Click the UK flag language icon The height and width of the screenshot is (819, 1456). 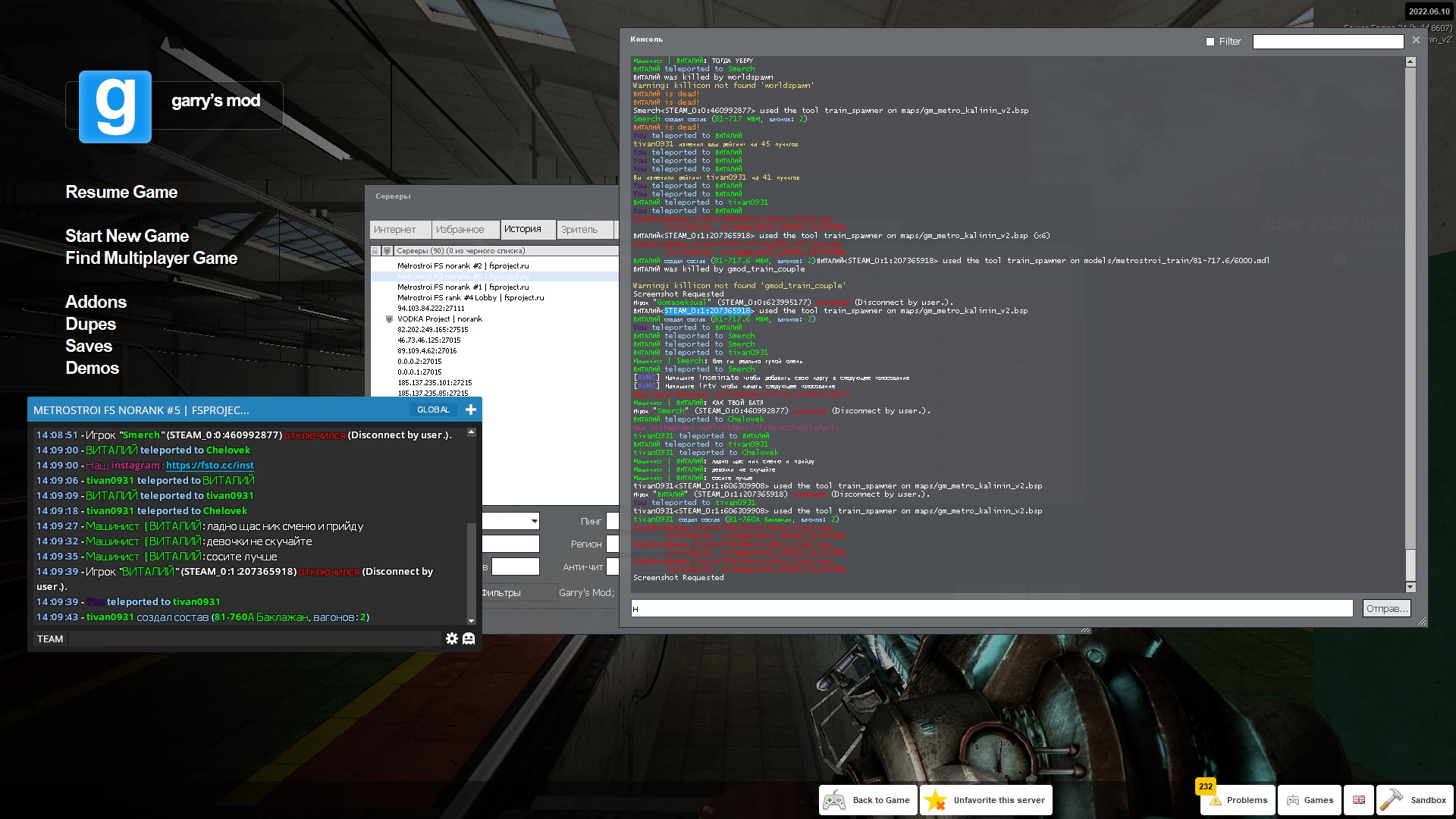tap(1358, 800)
